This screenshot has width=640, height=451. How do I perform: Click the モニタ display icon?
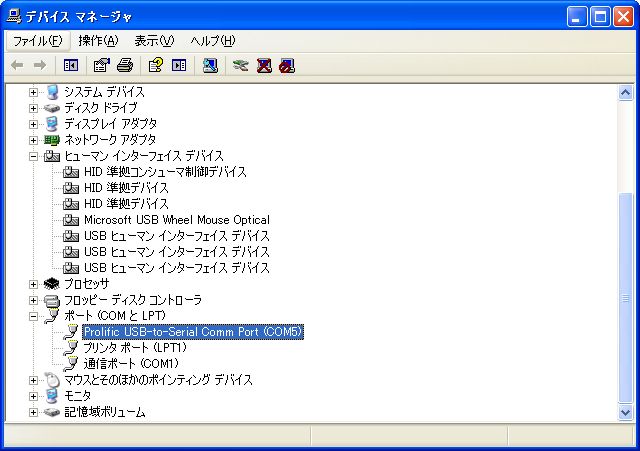point(52,396)
